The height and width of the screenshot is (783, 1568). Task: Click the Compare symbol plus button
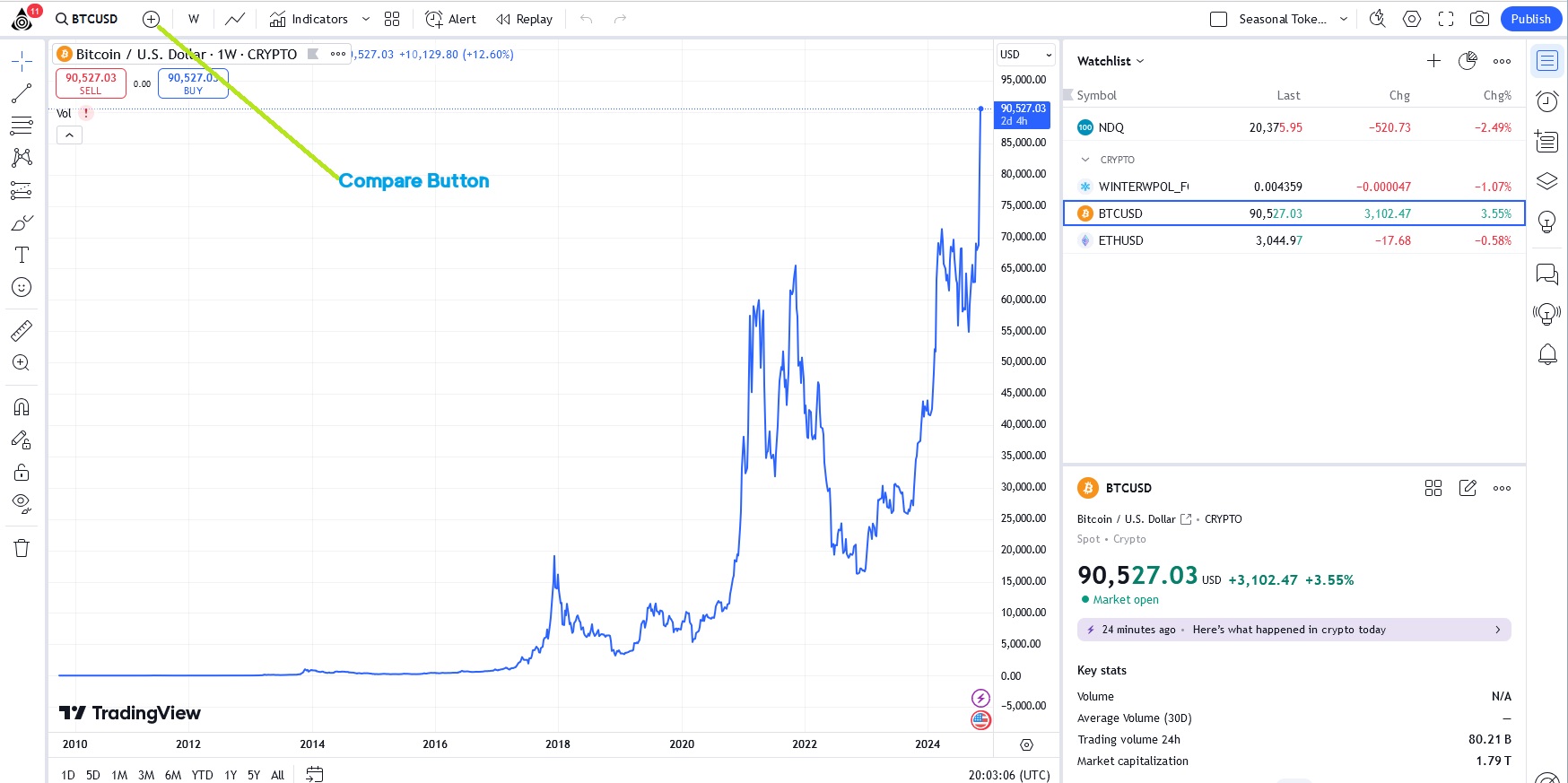click(151, 19)
